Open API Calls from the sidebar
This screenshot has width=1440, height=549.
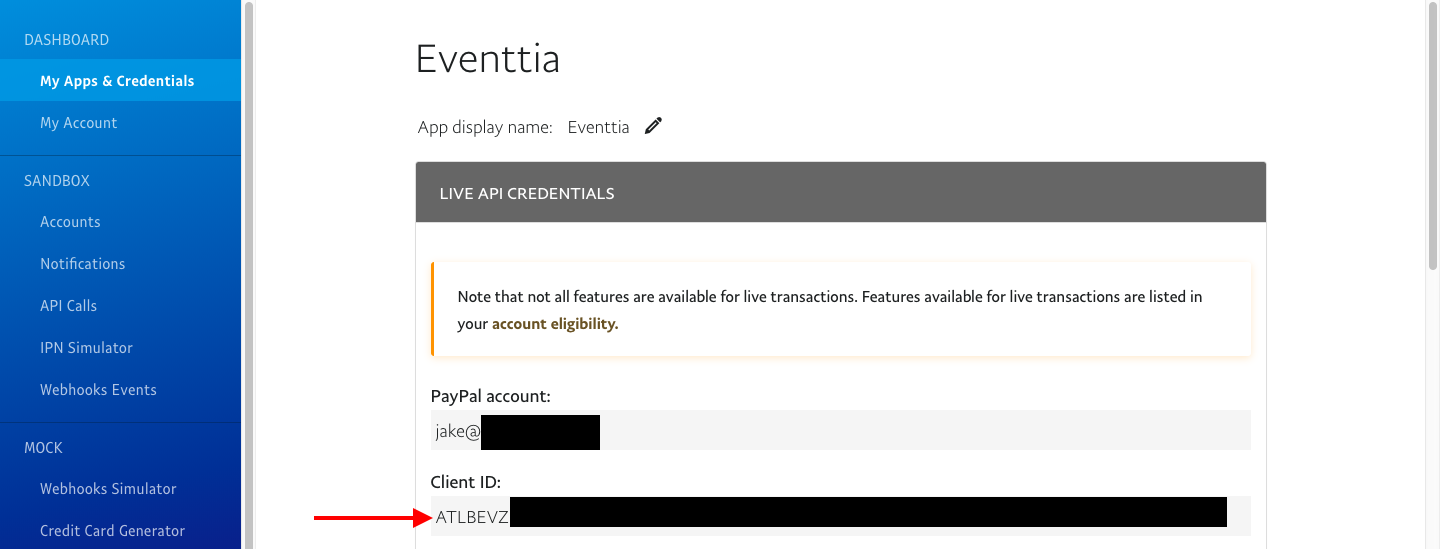pyautogui.click(x=68, y=306)
